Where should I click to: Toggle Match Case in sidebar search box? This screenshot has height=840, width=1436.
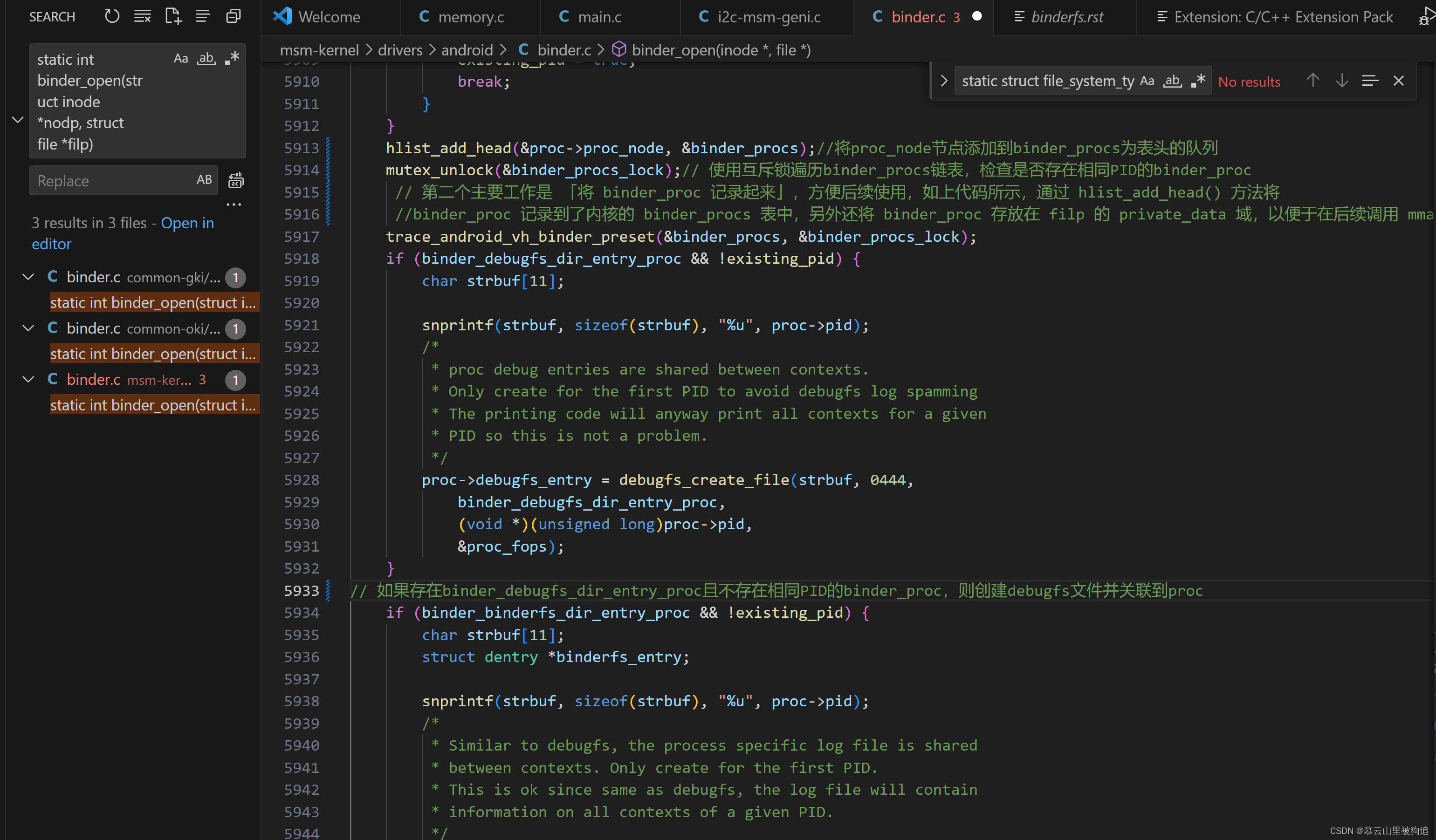(x=181, y=59)
